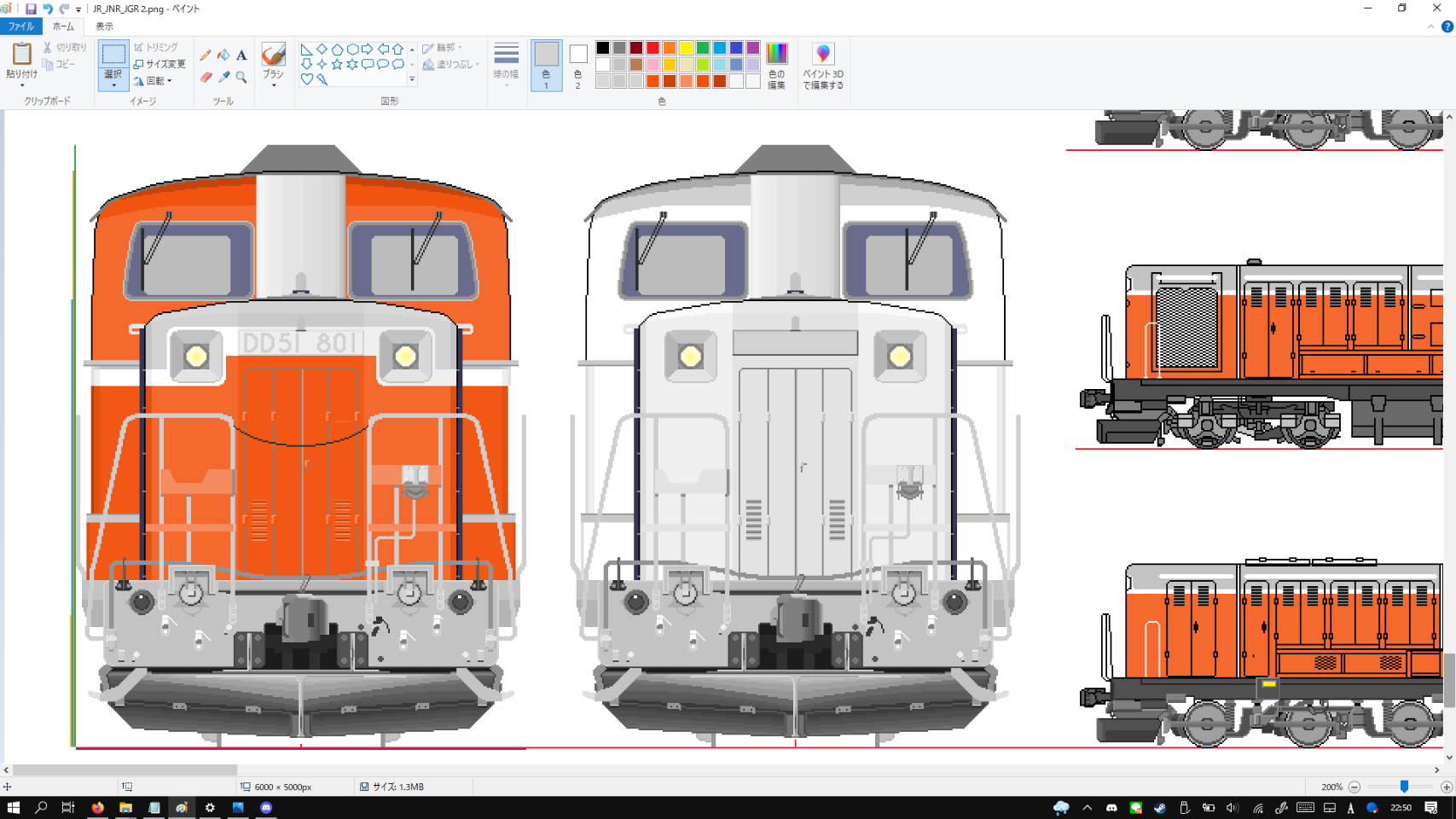Pick the Fill with color bucket tool
The image size is (1456, 819).
[x=223, y=55]
